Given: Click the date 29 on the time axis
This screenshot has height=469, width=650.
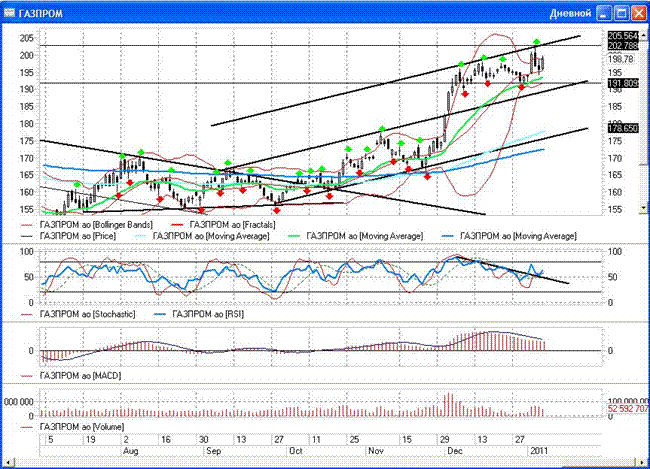Looking at the screenshot, I should [x=445, y=440].
